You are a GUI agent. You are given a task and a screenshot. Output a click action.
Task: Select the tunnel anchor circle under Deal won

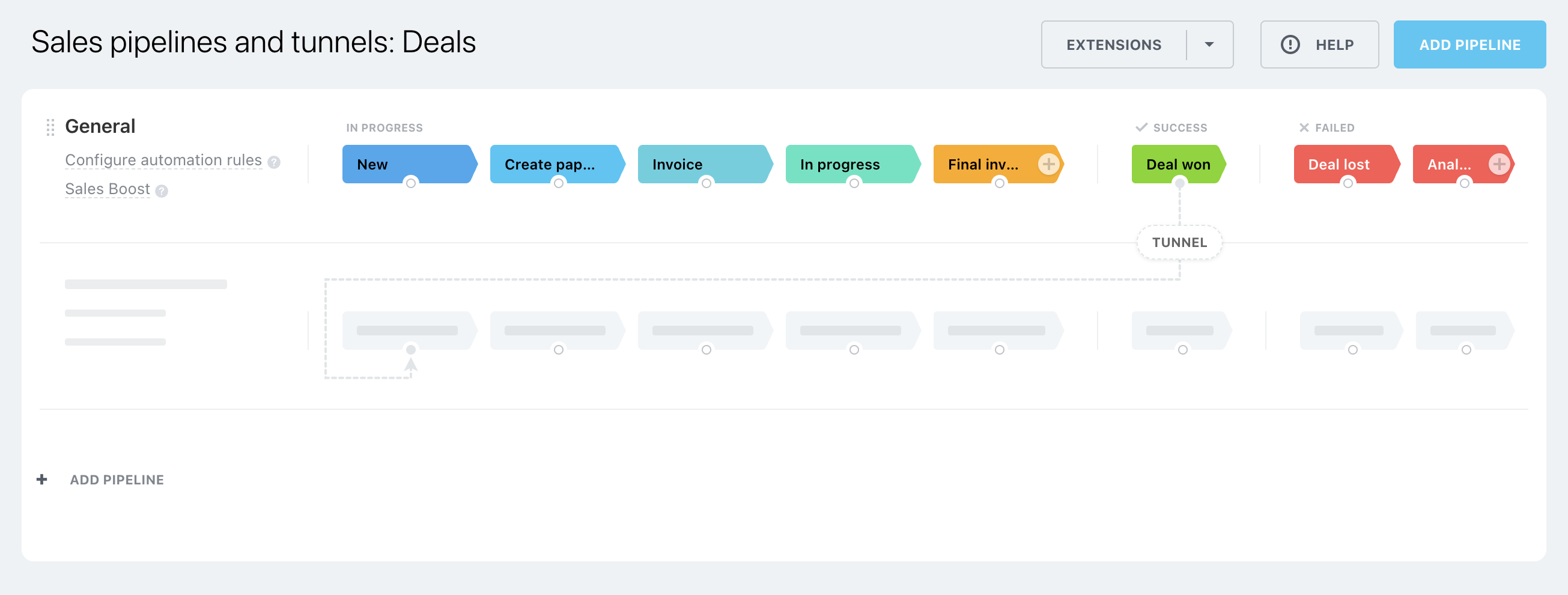click(x=1181, y=182)
